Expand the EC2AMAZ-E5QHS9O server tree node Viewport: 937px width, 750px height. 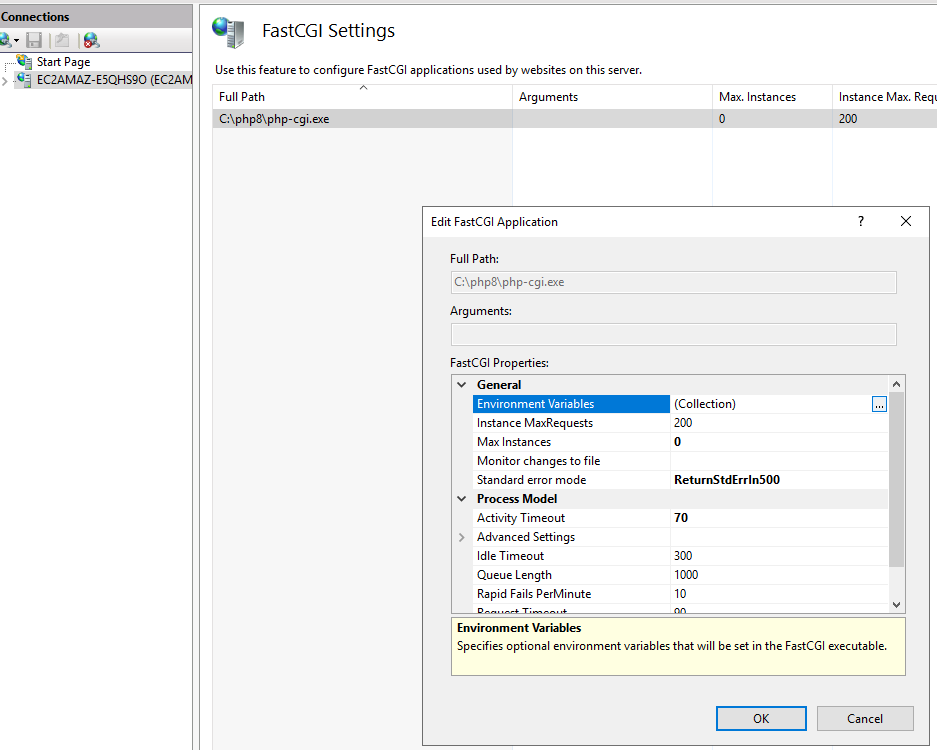pyautogui.click(x=5, y=81)
